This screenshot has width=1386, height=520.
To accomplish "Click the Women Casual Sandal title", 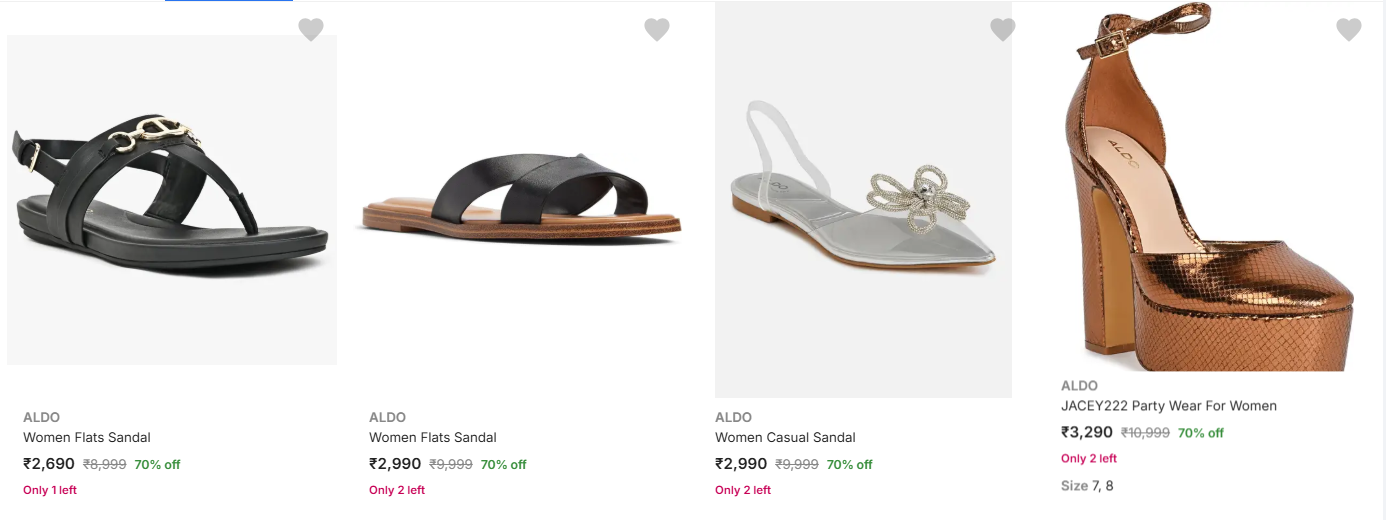I will [x=785, y=438].
